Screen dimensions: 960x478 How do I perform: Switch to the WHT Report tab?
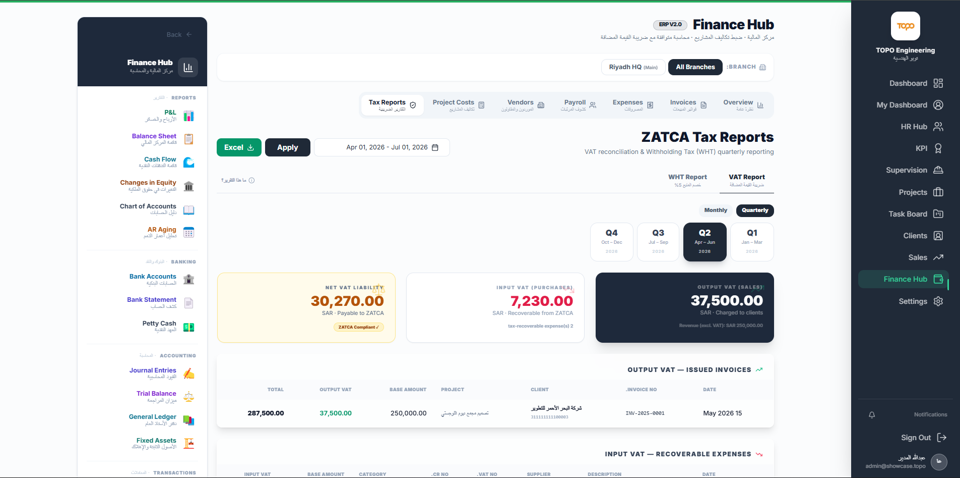tap(687, 180)
